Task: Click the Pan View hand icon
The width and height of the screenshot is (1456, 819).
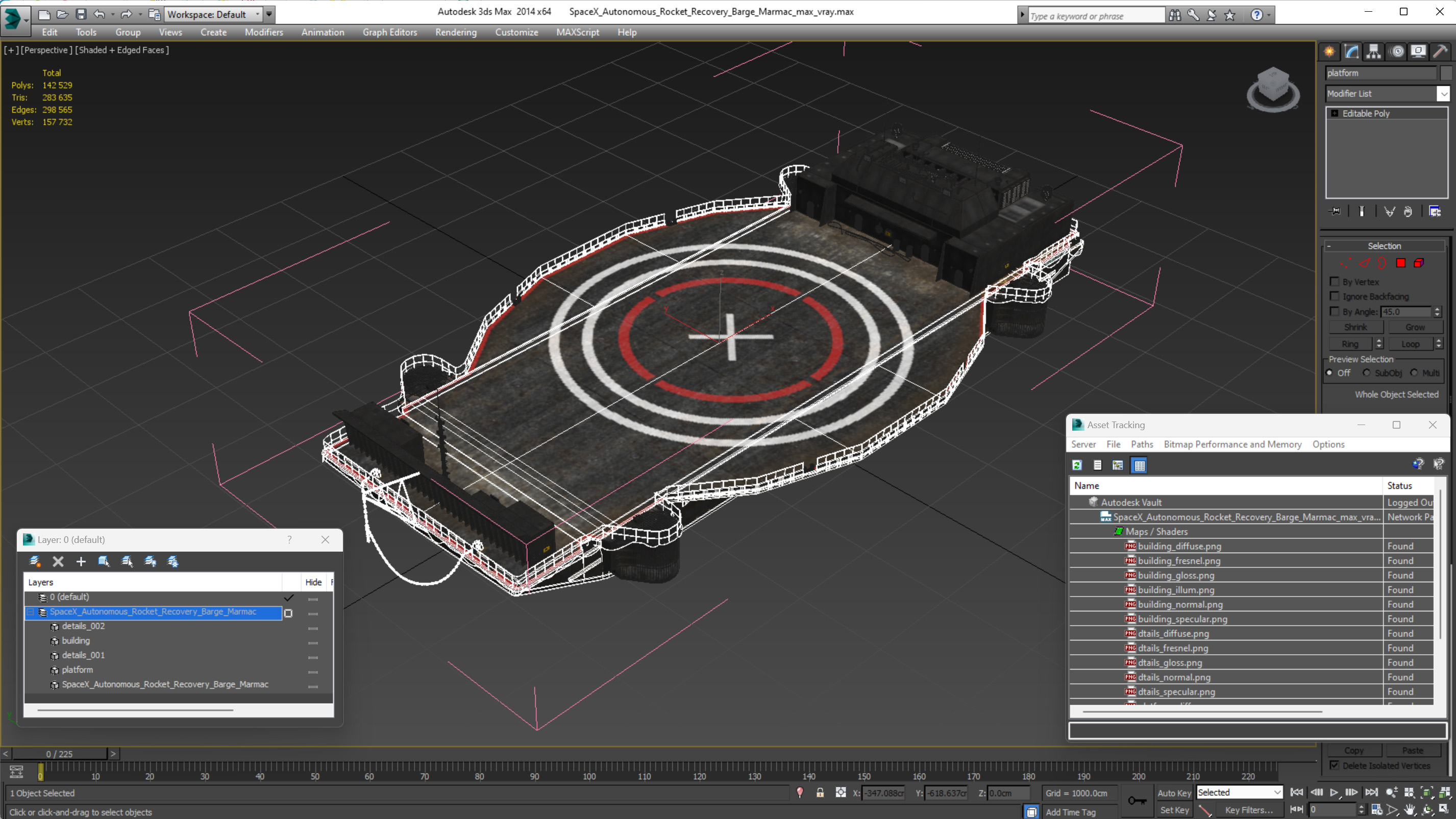Action: [1410, 810]
